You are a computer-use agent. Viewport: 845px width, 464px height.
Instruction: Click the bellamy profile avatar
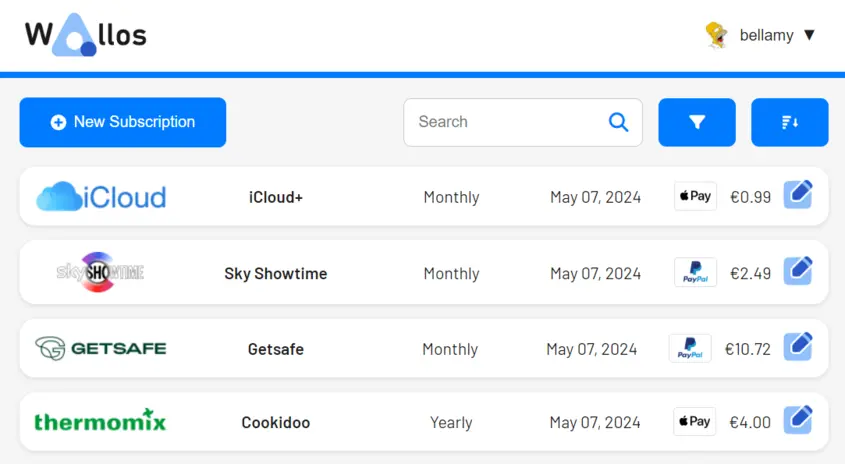tap(716, 35)
